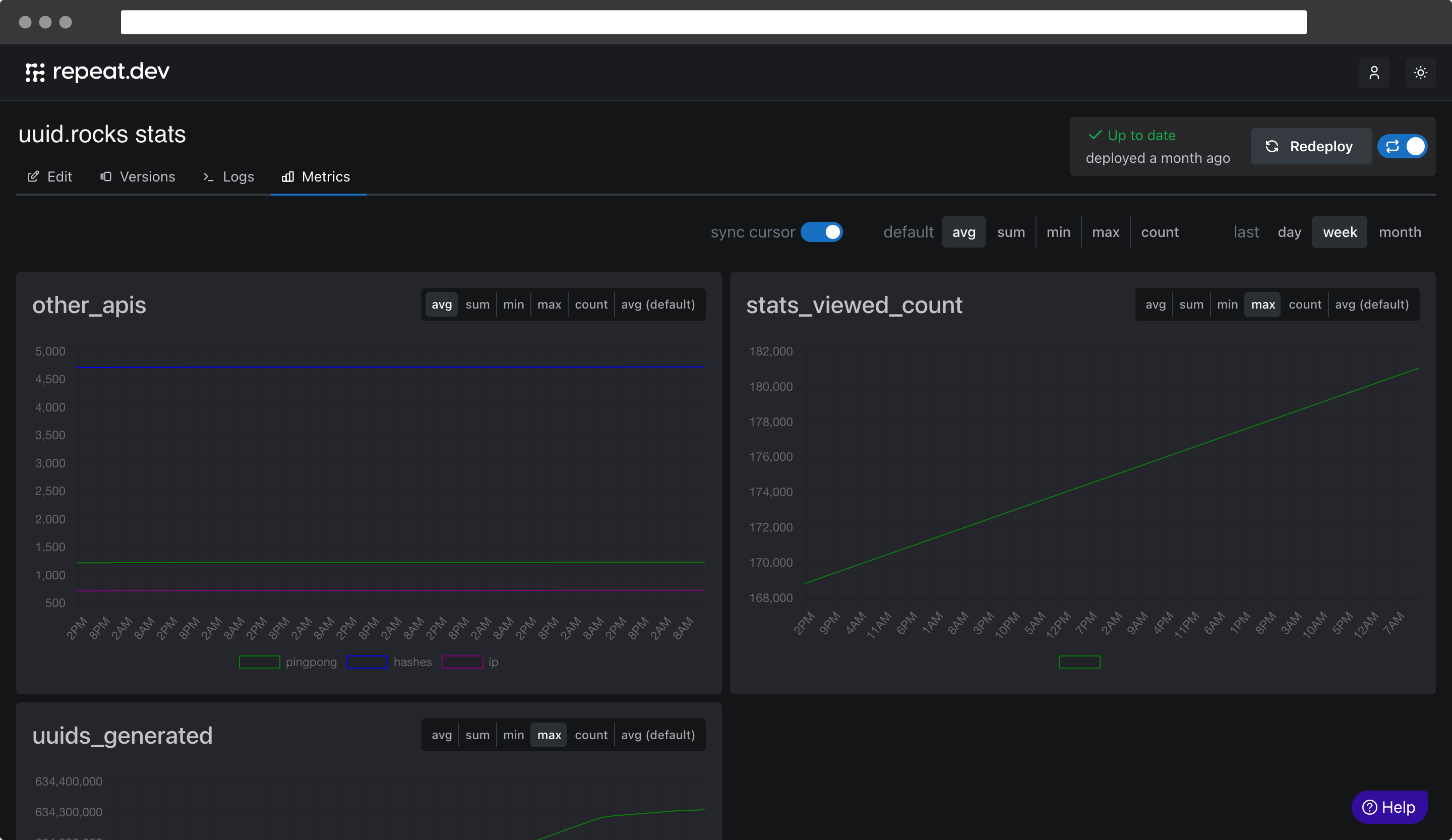Screen dimensions: 1452x840
Task: Click the repeat.dev logo icon
Action: tap(35, 72)
